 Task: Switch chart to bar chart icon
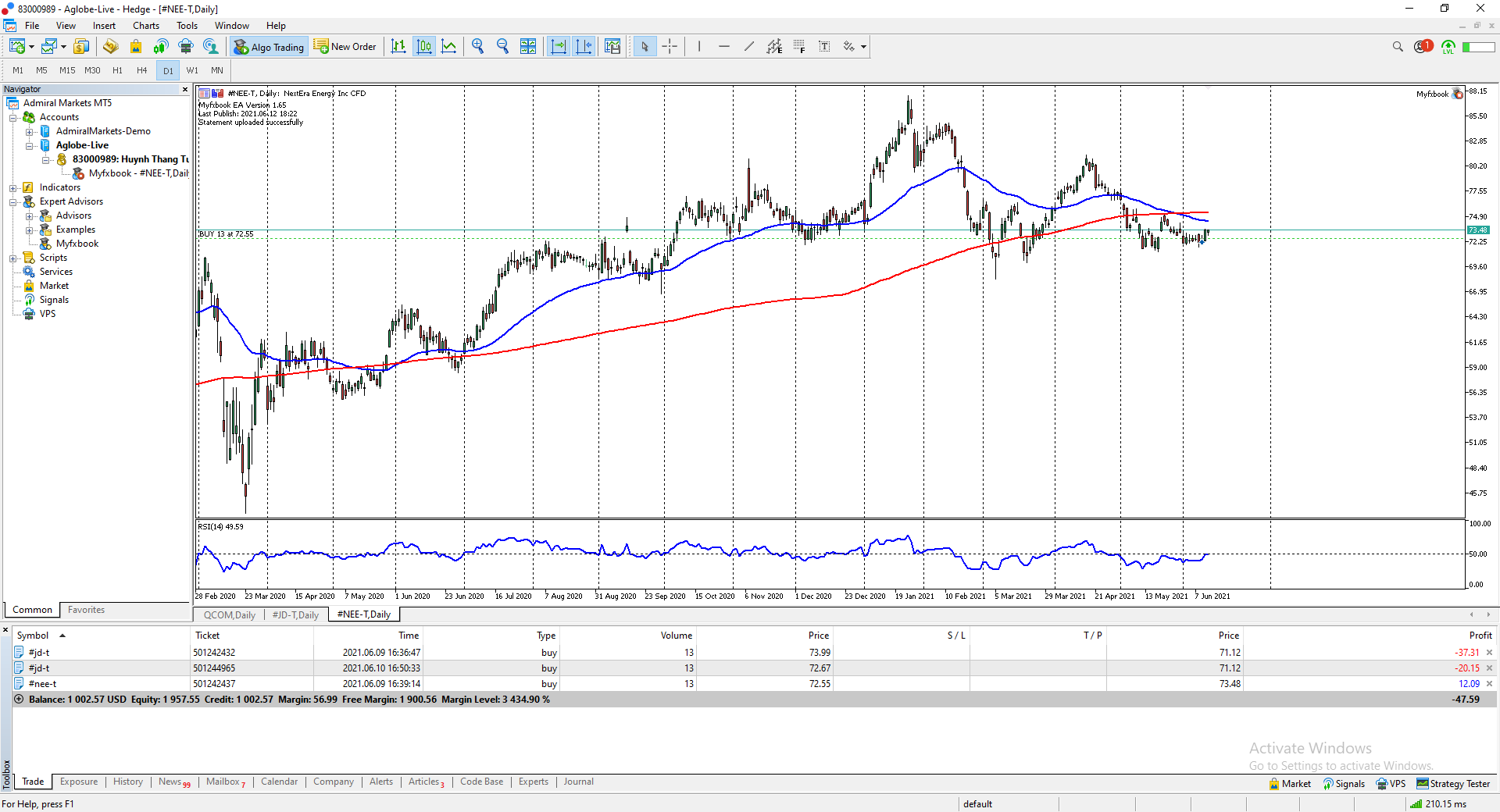pyautogui.click(x=398, y=47)
